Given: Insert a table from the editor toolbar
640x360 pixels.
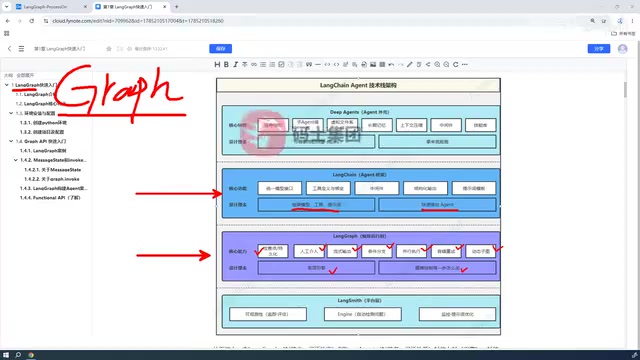Looking at the screenshot, I should point(382,64).
